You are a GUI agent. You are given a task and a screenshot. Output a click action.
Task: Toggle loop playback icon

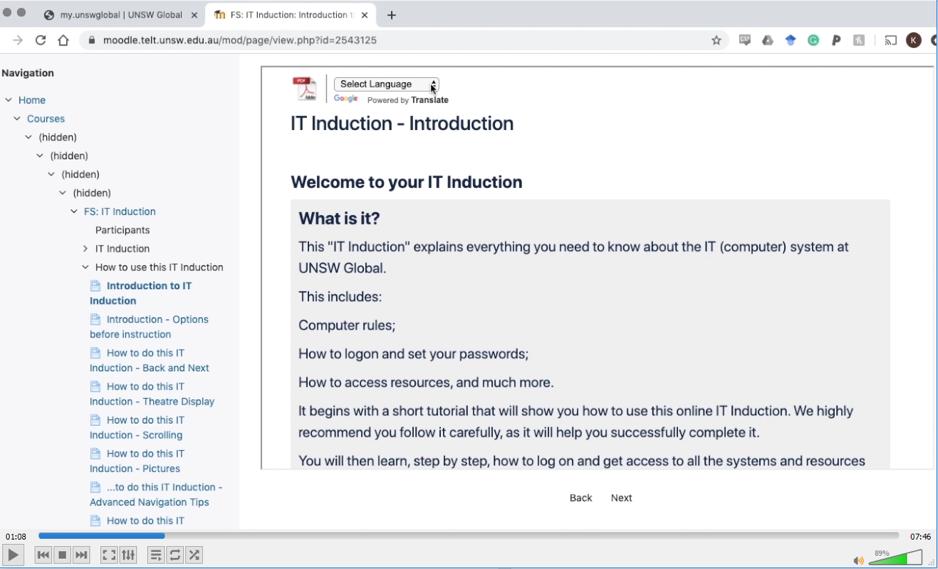point(175,555)
